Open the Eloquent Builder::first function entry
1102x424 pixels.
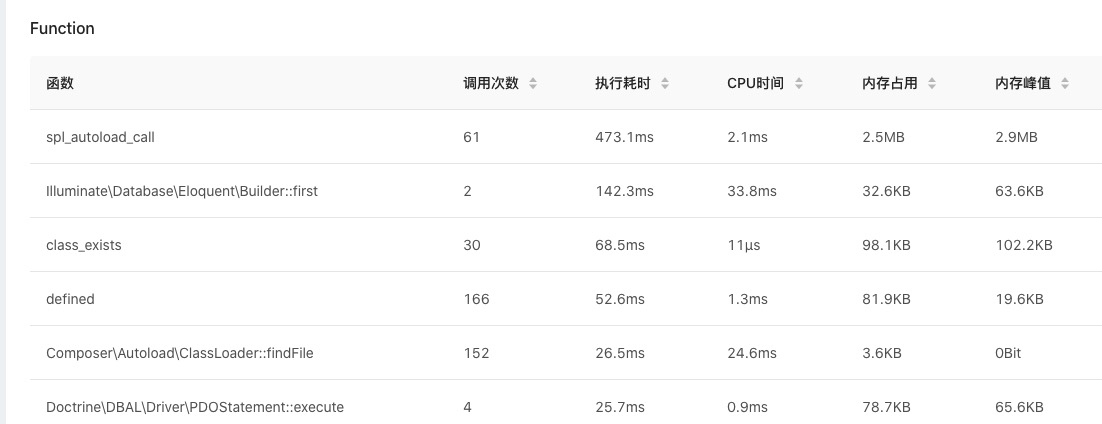(182, 191)
